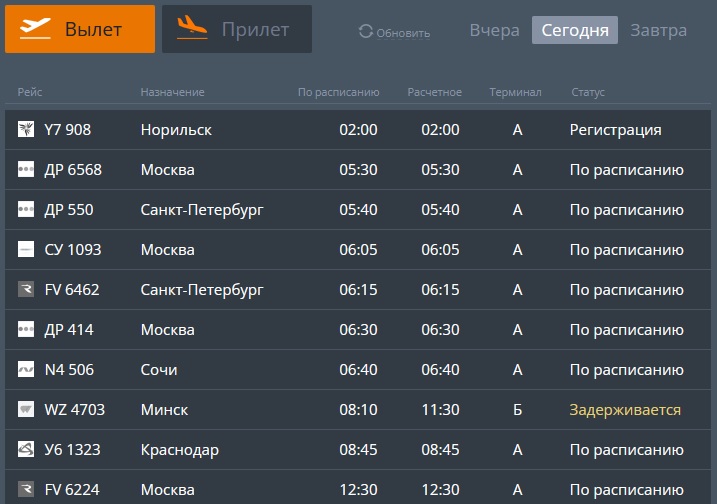Click the airline logo for FV 6224
Image resolution: width=717 pixels, height=504 pixels.
(26, 489)
